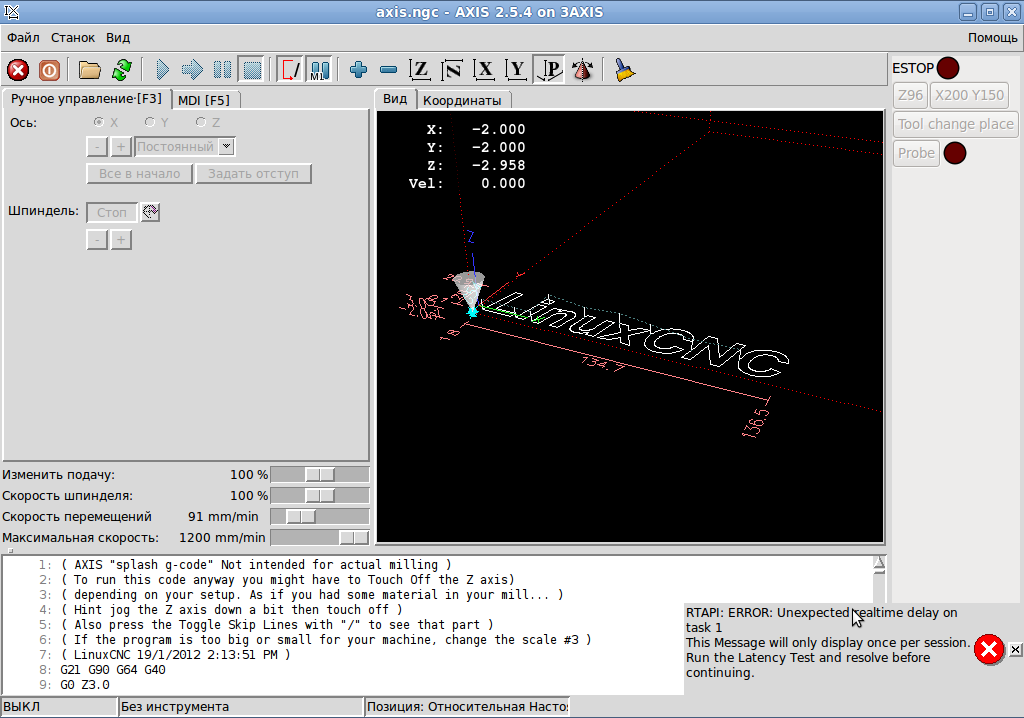Start spindle rotation icon button
This screenshot has width=1024, height=718.
point(151,212)
